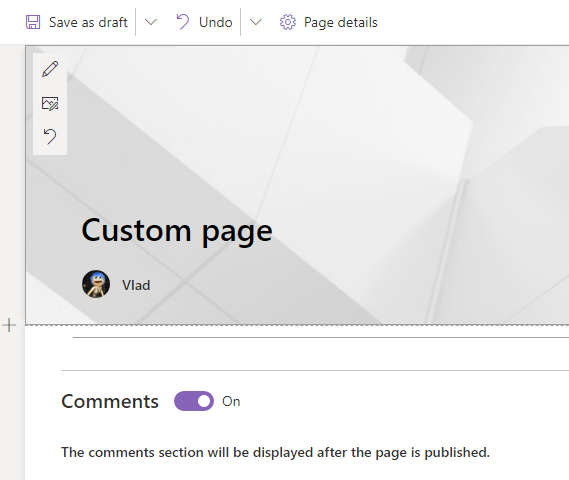Click the On label beside Comments toggle
The height and width of the screenshot is (480, 569).
tap(231, 401)
